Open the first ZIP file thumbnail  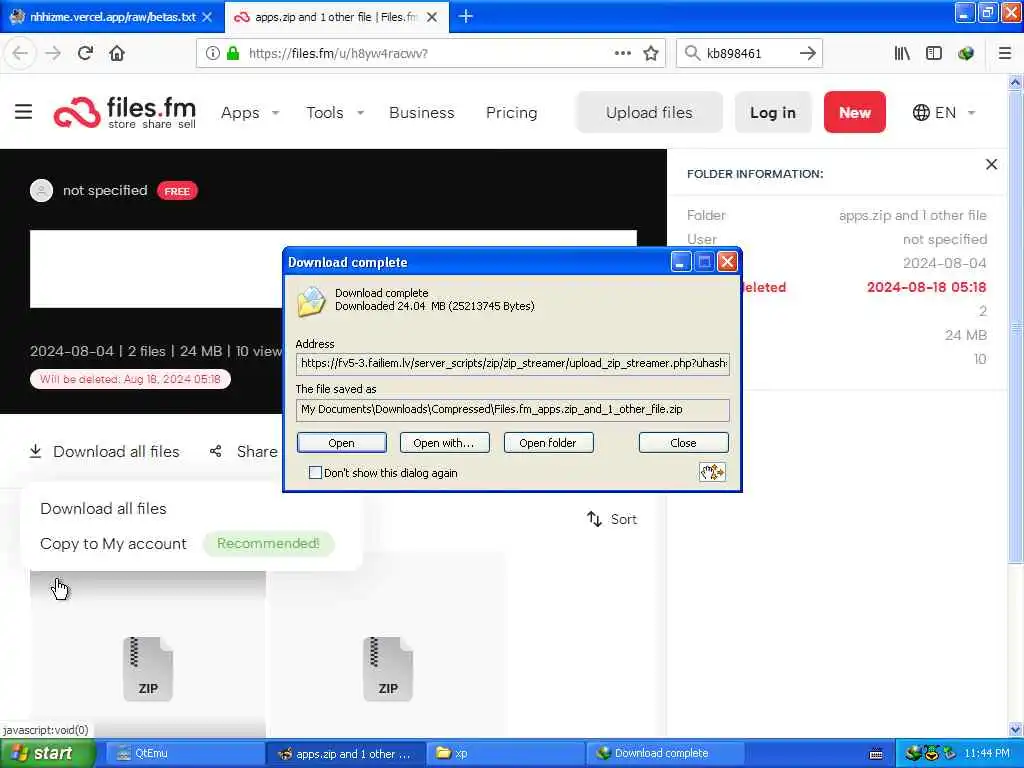148,669
